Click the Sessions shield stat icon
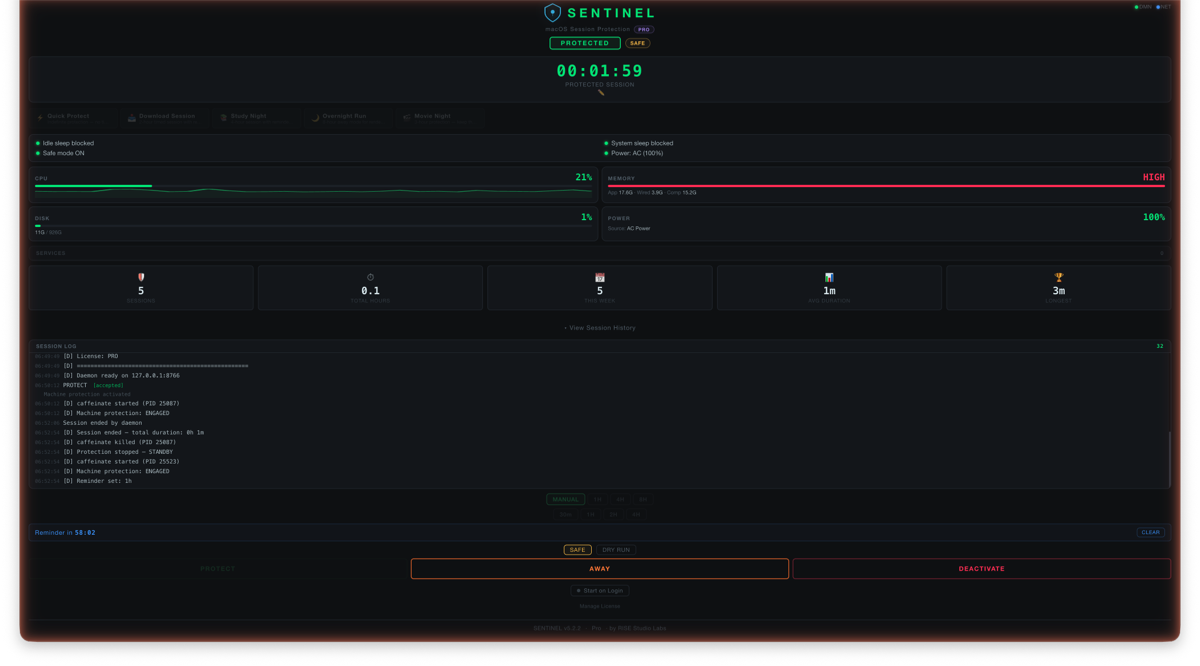 point(141,277)
